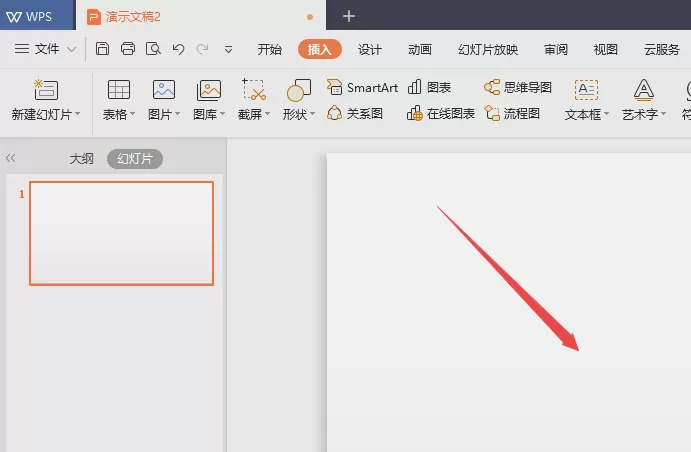Click the Save icon in quick toolbar
Screen dimensions: 691x452
[102, 49]
